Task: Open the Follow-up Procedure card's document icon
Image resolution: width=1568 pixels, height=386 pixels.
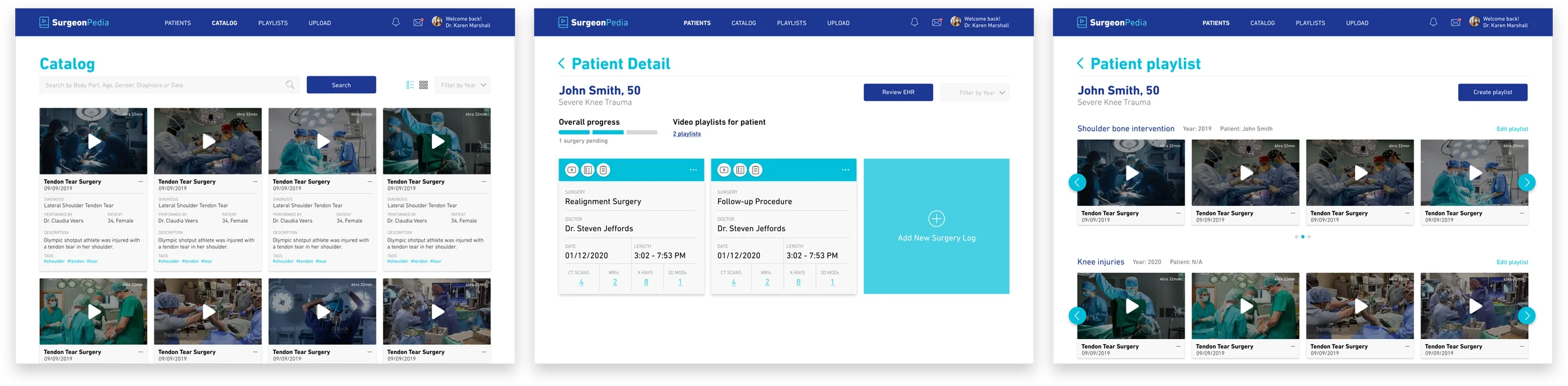Action: (756, 170)
